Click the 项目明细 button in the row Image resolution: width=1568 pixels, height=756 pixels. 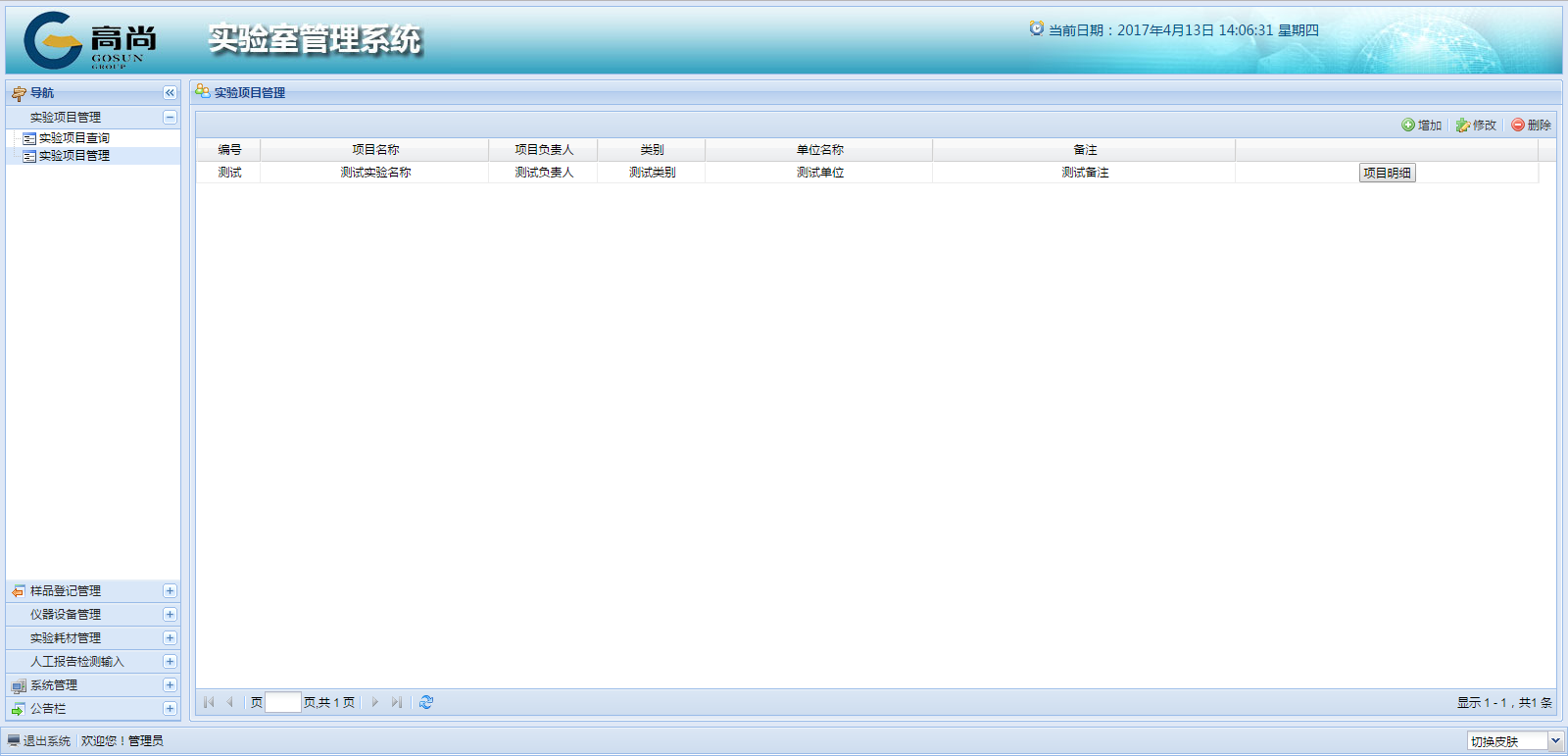pos(1387,173)
